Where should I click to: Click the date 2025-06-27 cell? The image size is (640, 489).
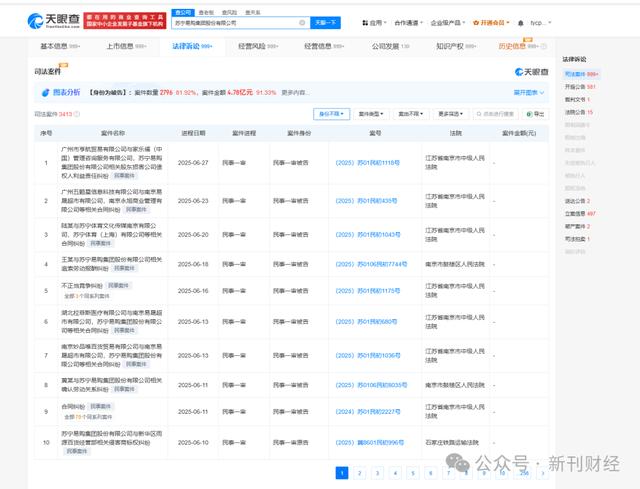tap(193, 163)
